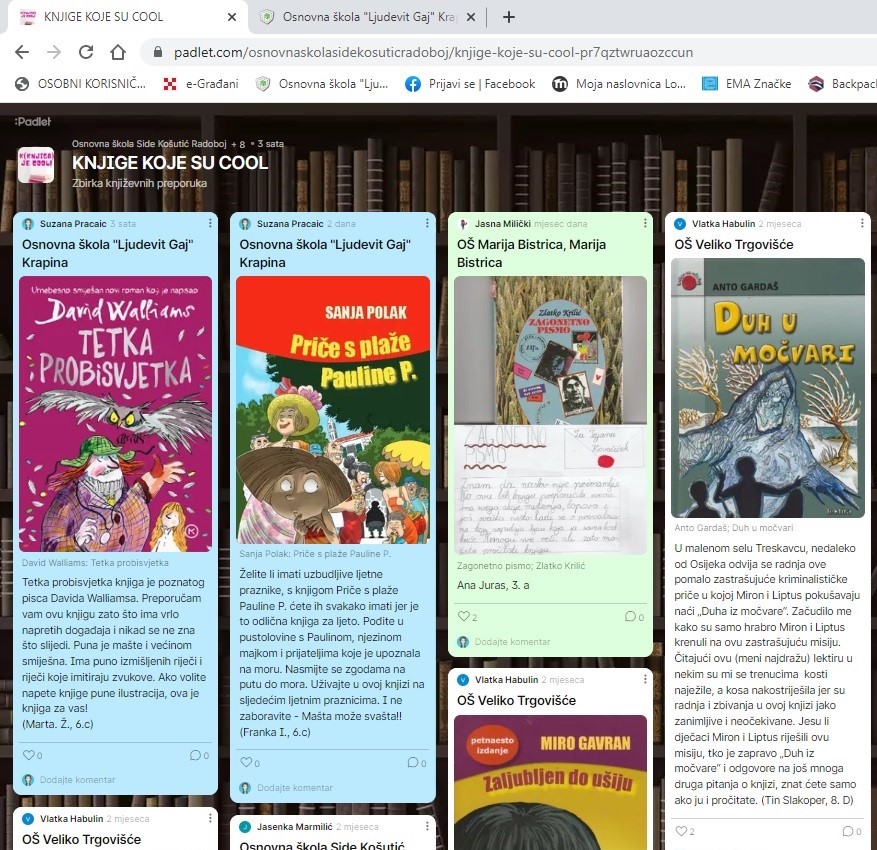Click the text Ana Juras, 3. a
This screenshot has height=850, width=877.
click(x=493, y=585)
